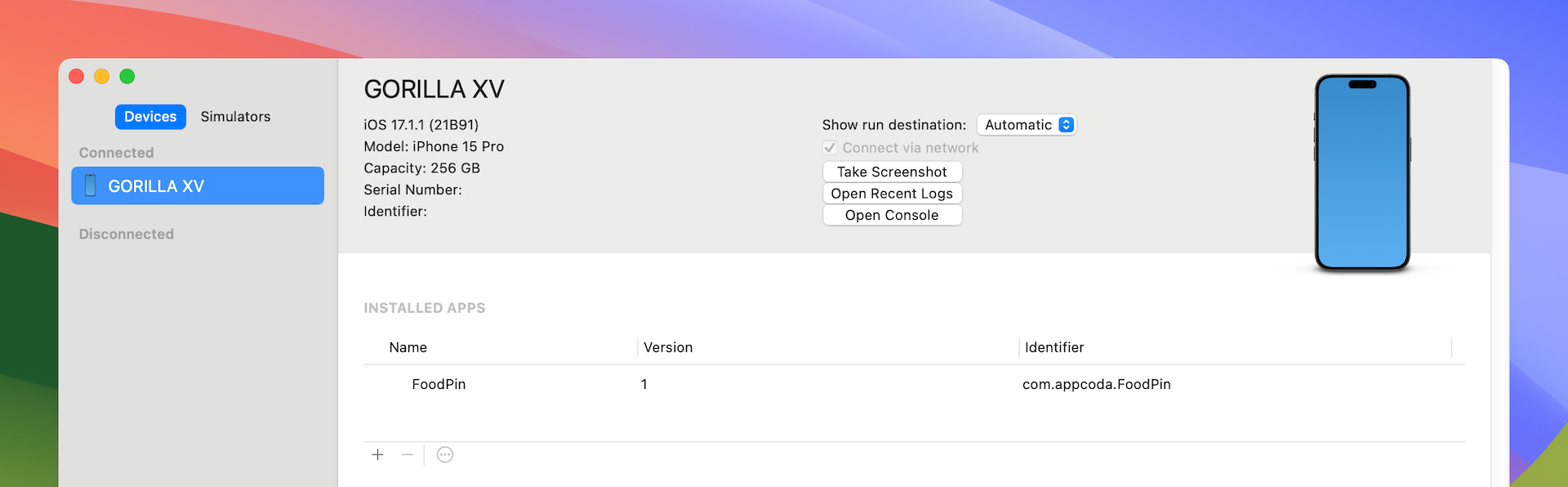Sort by the Name column header

[x=408, y=347]
